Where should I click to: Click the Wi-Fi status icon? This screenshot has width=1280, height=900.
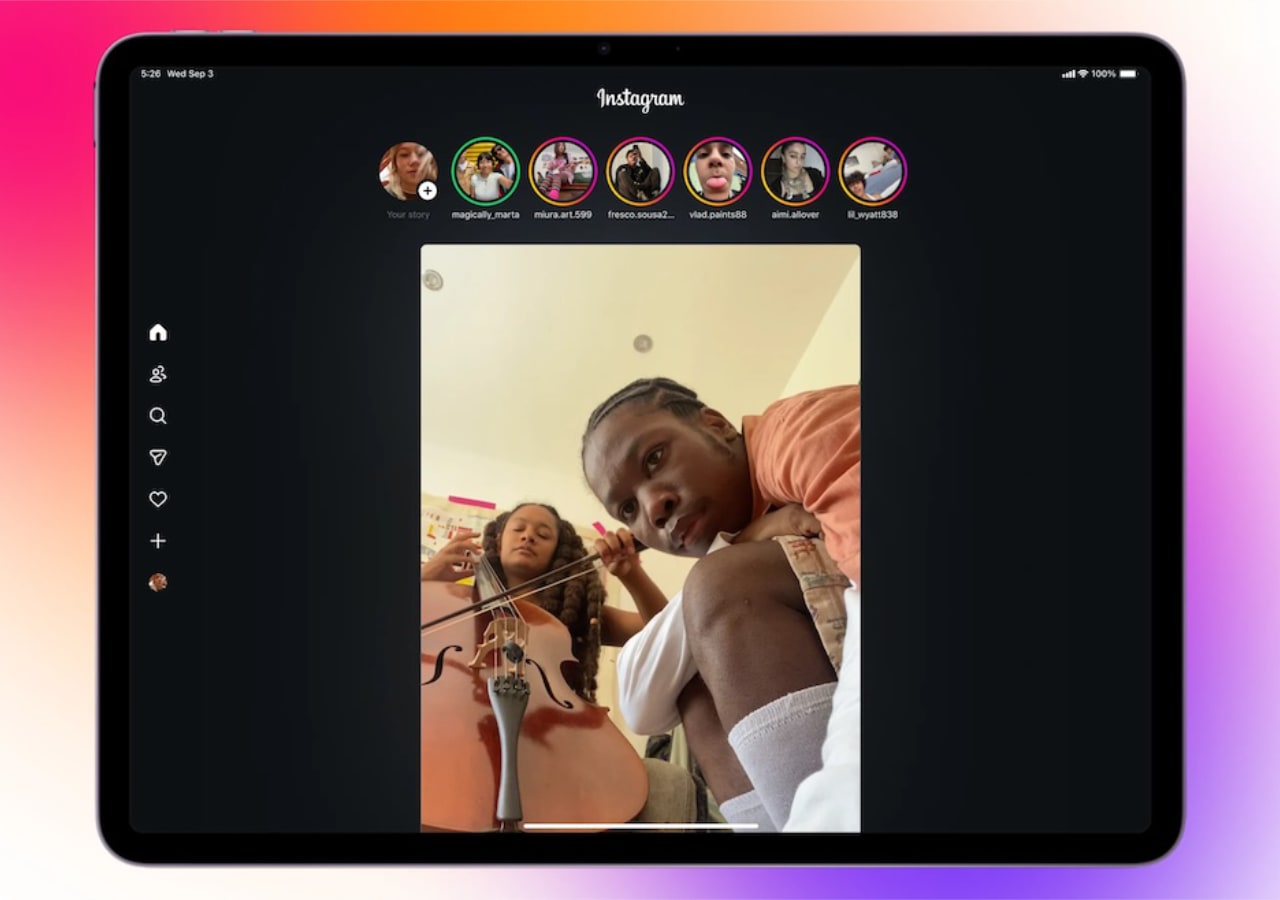(x=1082, y=74)
